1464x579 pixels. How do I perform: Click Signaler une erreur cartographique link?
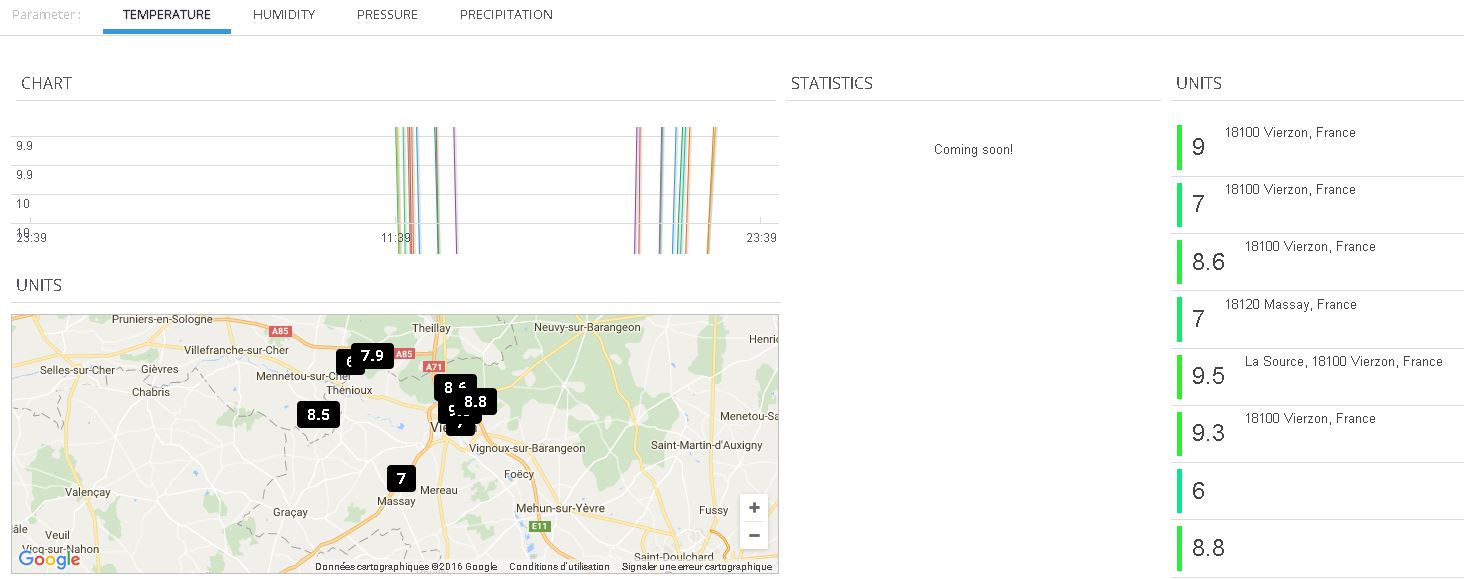(x=696, y=567)
